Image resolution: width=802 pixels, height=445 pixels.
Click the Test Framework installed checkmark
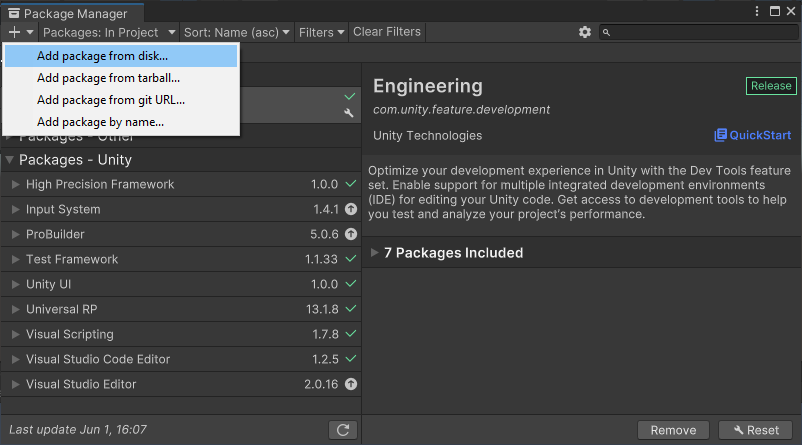point(351,259)
